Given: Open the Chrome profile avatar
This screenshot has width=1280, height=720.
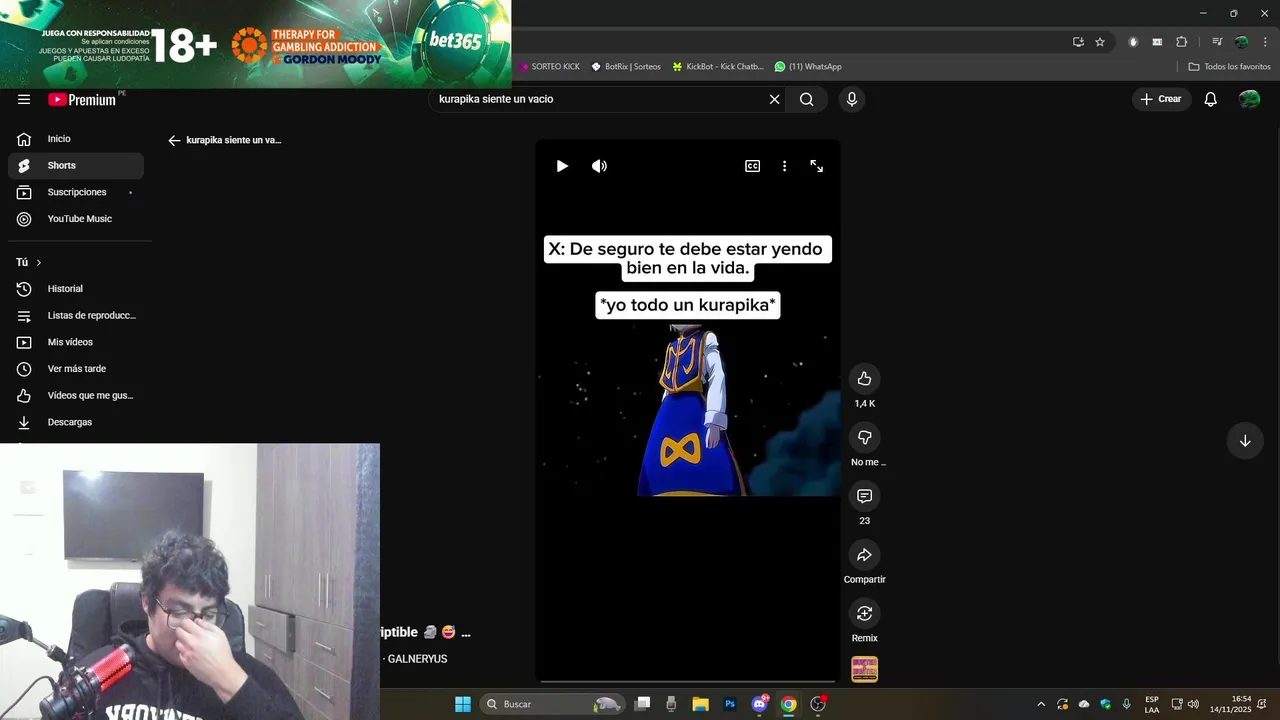Looking at the screenshot, I should (1242, 42).
